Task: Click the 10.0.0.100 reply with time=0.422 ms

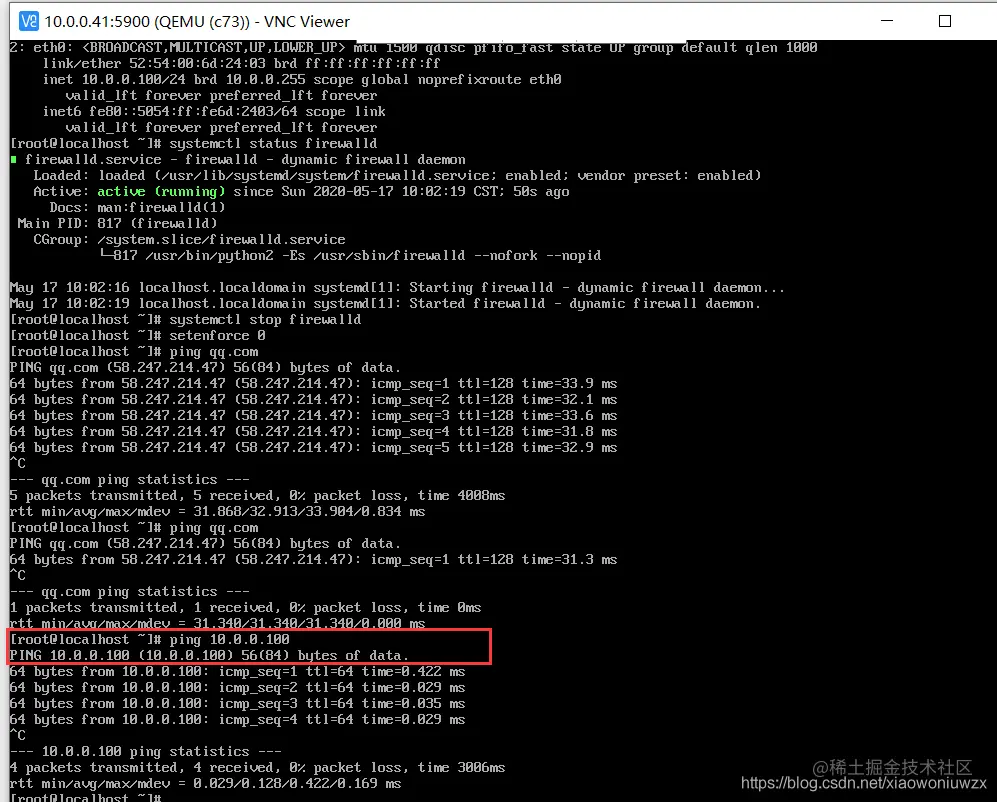Action: pos(237,672)
